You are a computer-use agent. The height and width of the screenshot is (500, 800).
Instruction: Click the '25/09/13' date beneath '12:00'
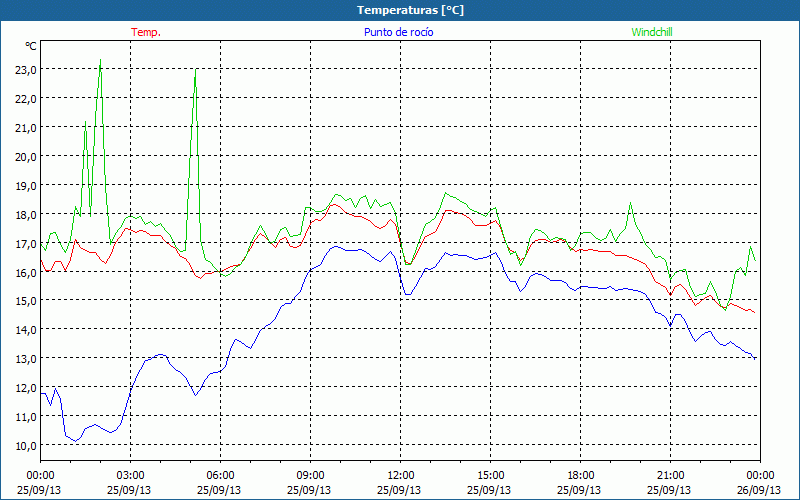pos(399,490)
